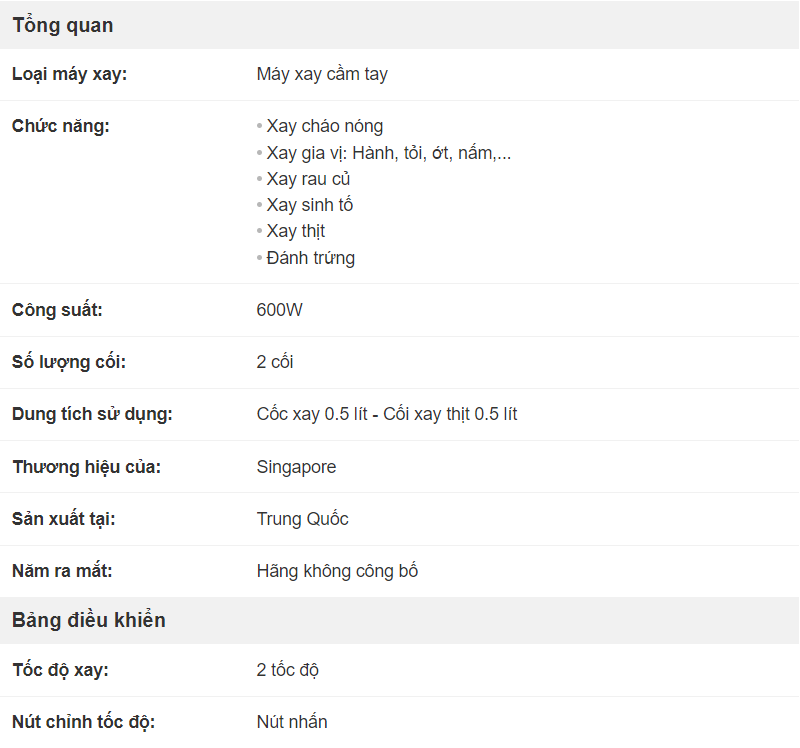The image size is (800, 748).
Task: Click the Xay cháo nóng function item
Action: point(324,126)
